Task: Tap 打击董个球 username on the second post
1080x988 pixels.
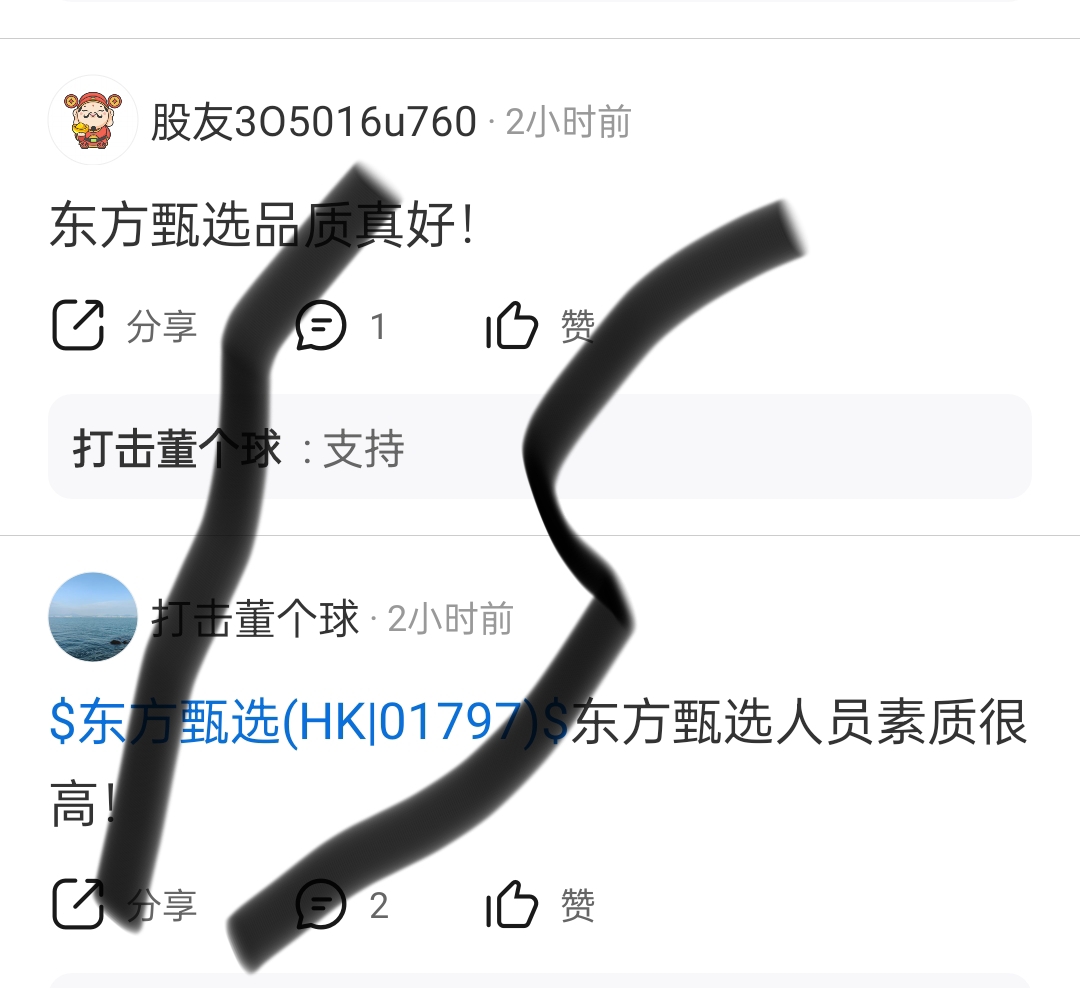Action: 255,618
